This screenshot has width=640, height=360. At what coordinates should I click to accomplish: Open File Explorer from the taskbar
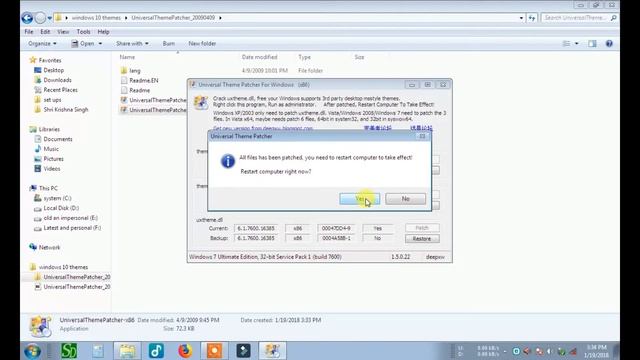pyautogui.click(x=127, y=351)
